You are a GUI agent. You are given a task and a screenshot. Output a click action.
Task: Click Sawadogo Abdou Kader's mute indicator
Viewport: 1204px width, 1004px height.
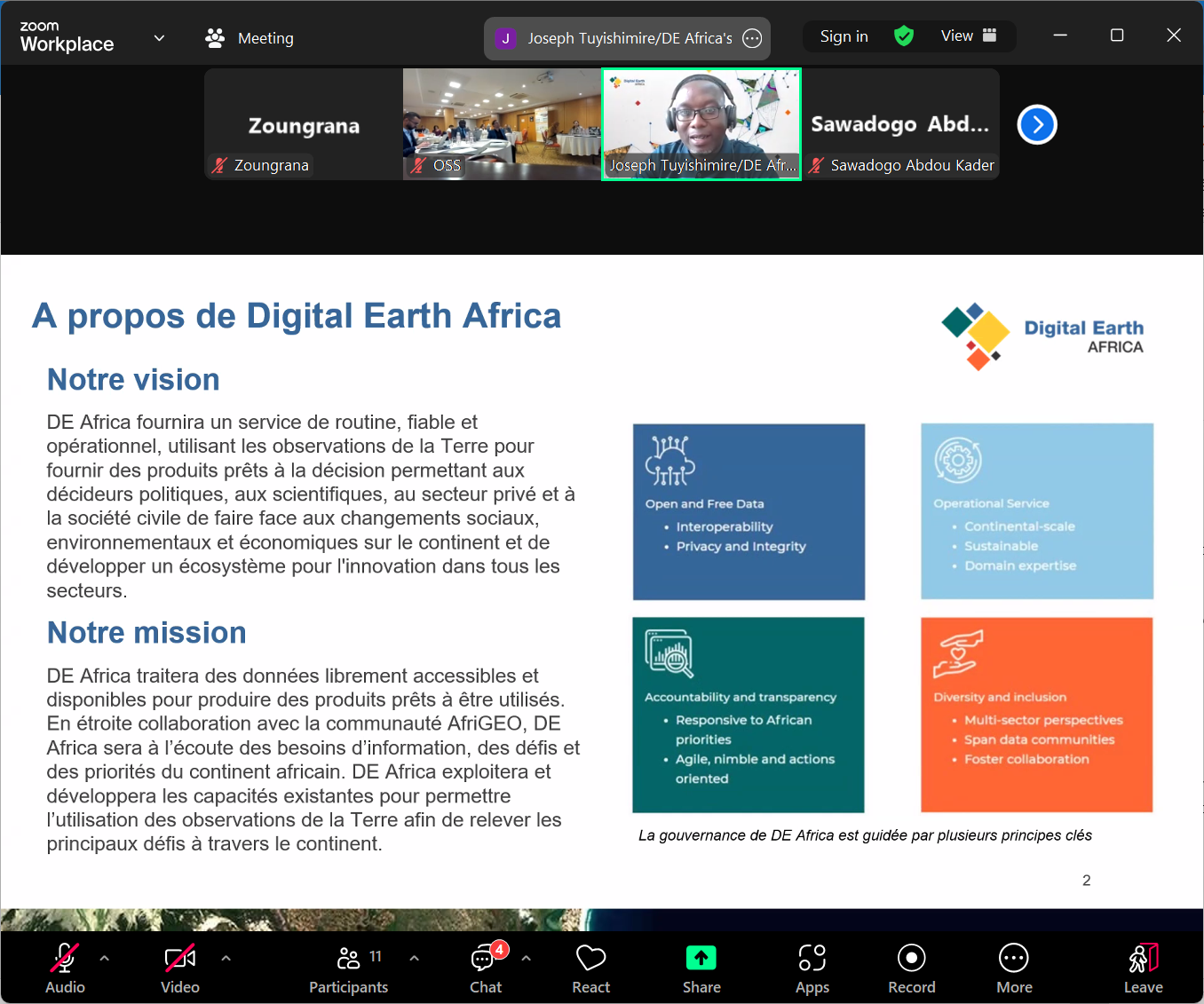click(x=816, y=165)
